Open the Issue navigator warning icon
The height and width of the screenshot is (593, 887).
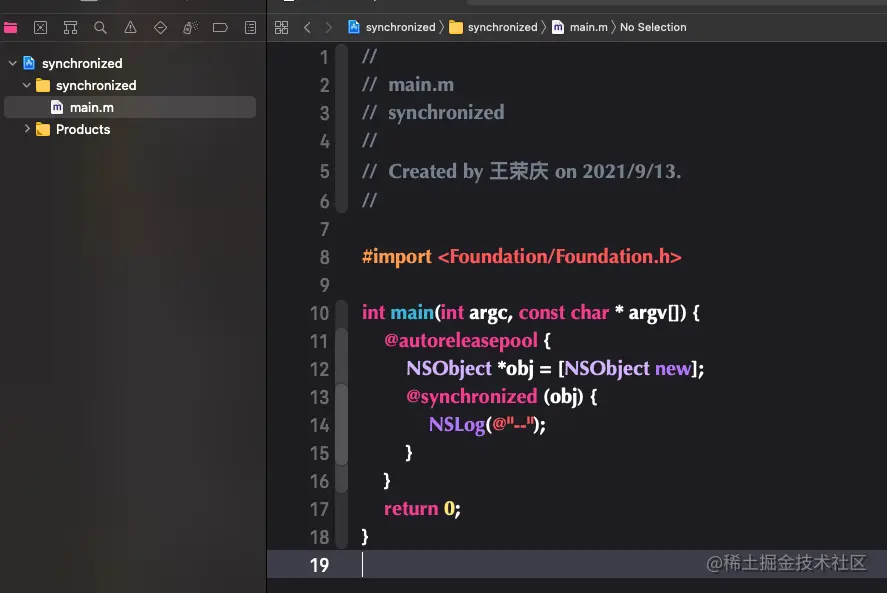point(130,27)
